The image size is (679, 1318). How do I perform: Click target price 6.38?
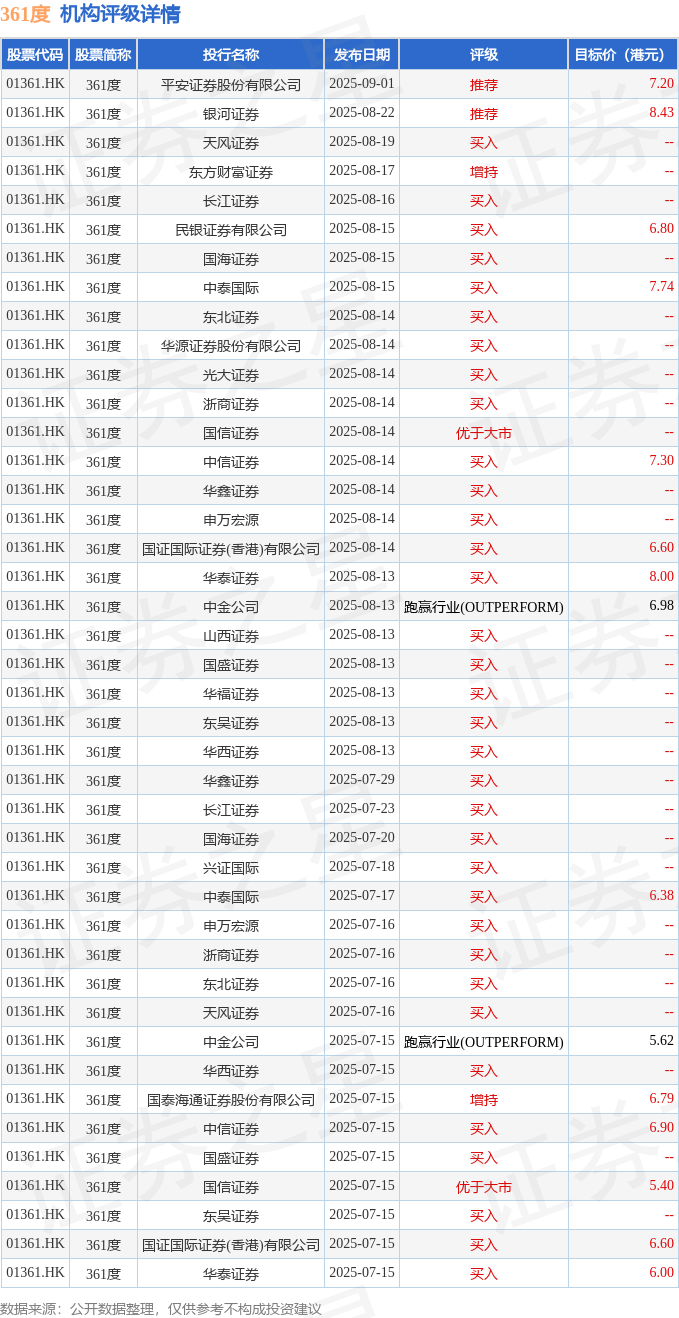661,896
